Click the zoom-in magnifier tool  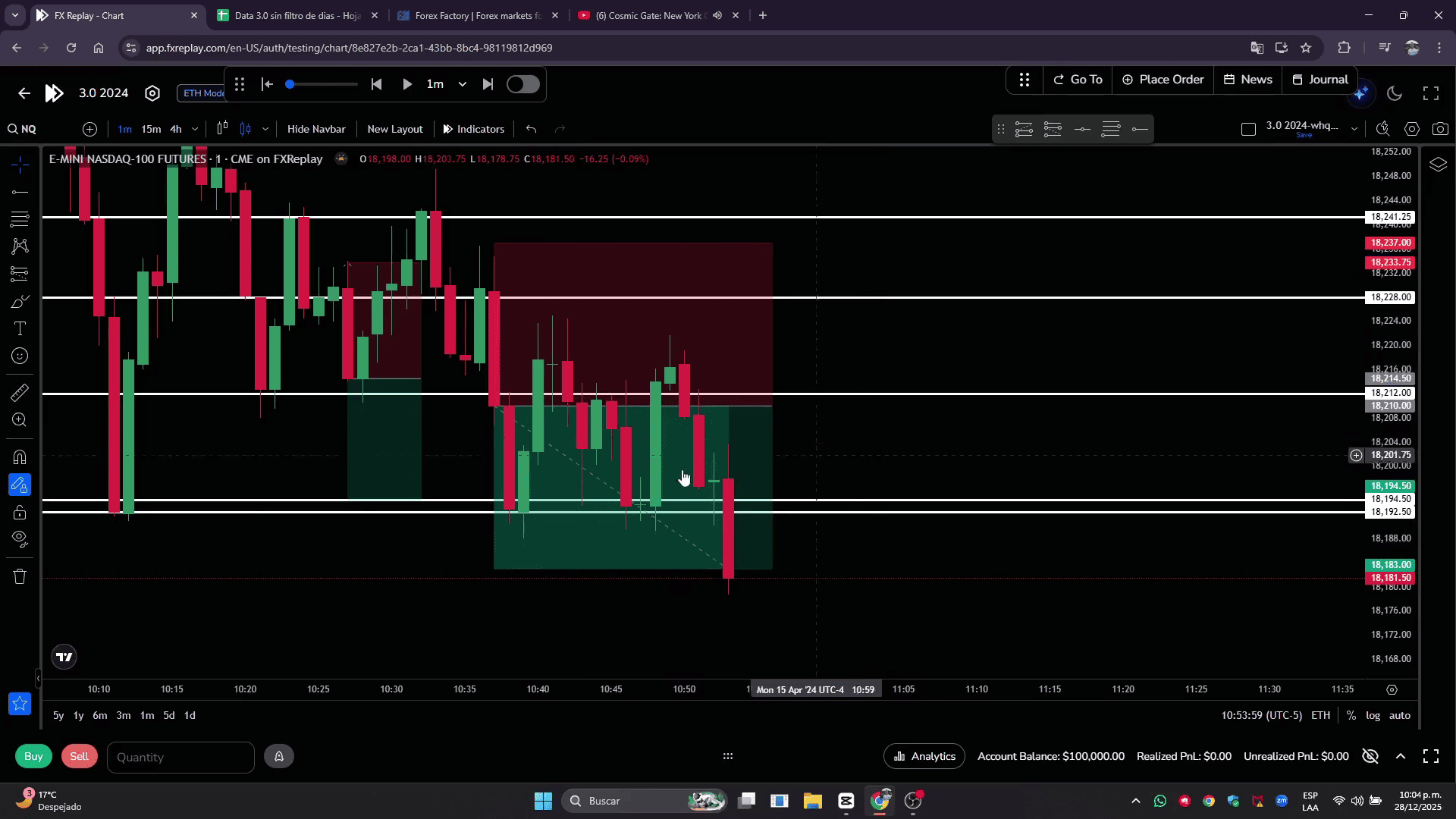[x=20, y=420]
